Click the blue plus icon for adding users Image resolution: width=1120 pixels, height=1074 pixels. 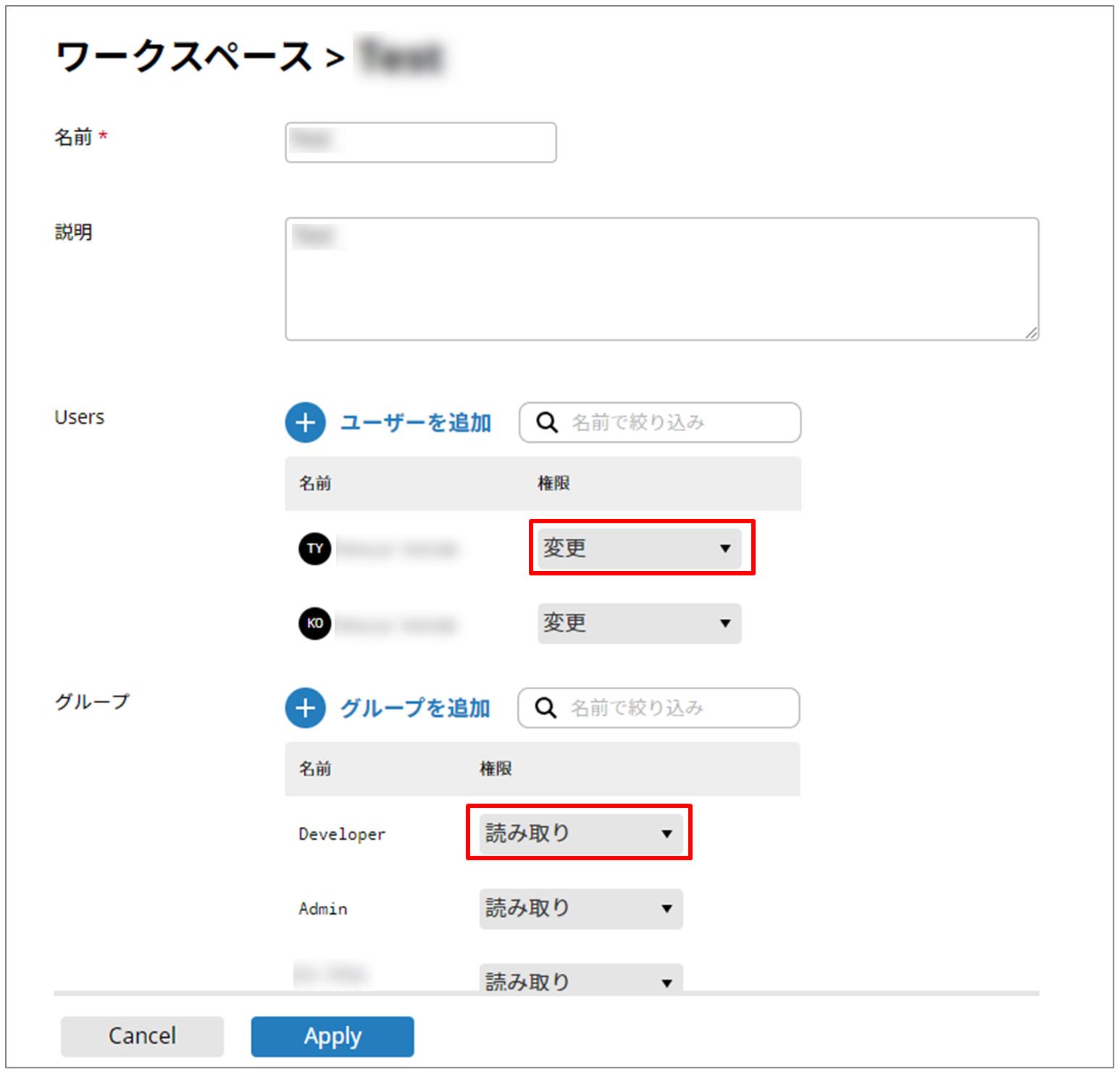pyautogui.click(x=305, y=422)
